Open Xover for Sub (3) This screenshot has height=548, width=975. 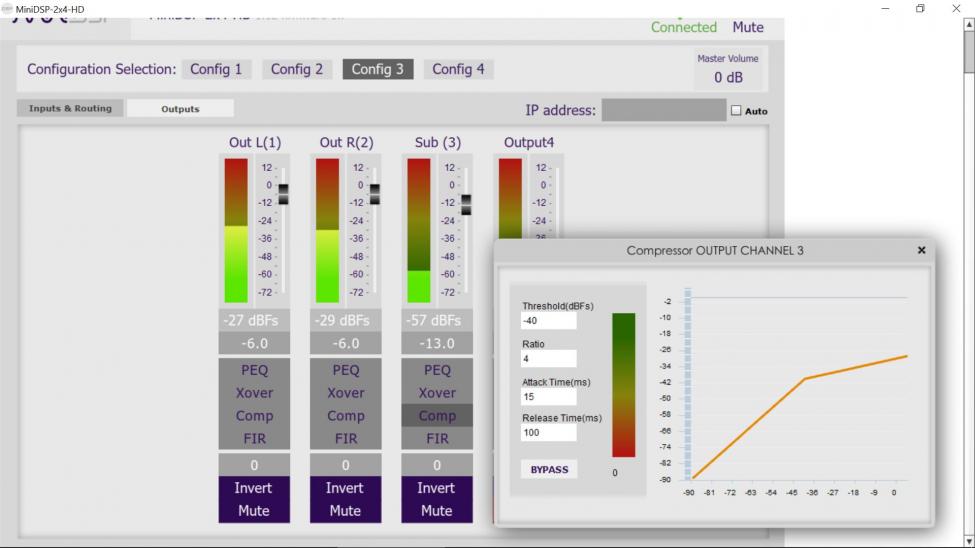[x=437, y=393]
